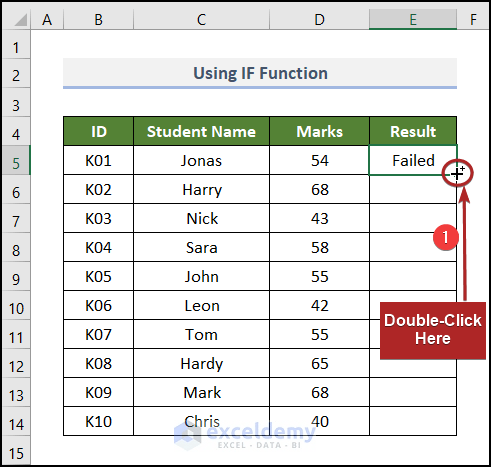Select row 15 header

click(x=16, y=450)
